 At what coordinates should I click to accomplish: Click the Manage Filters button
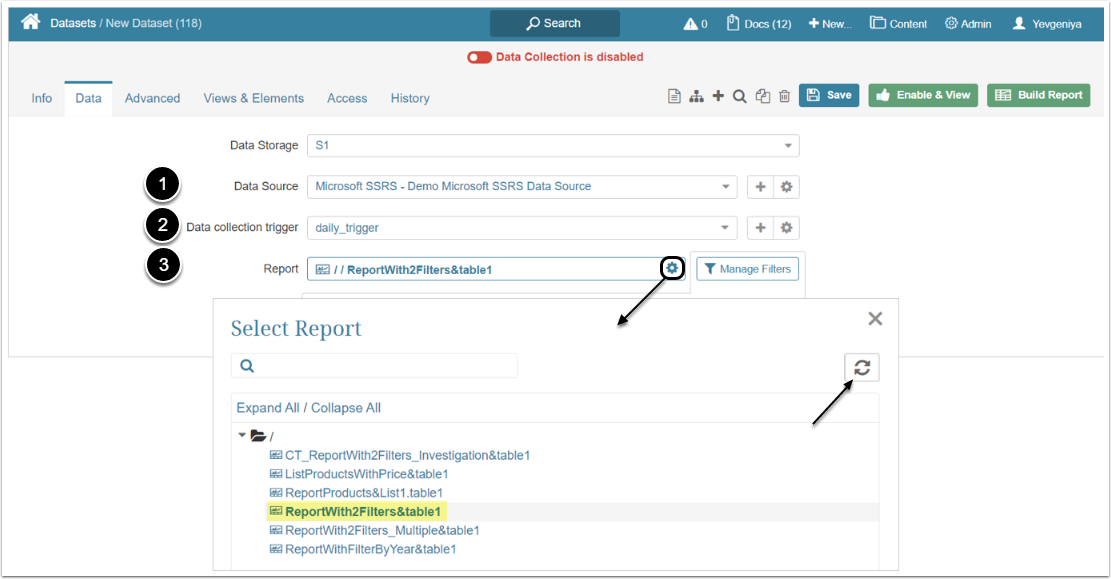click(x=748, y=269)
